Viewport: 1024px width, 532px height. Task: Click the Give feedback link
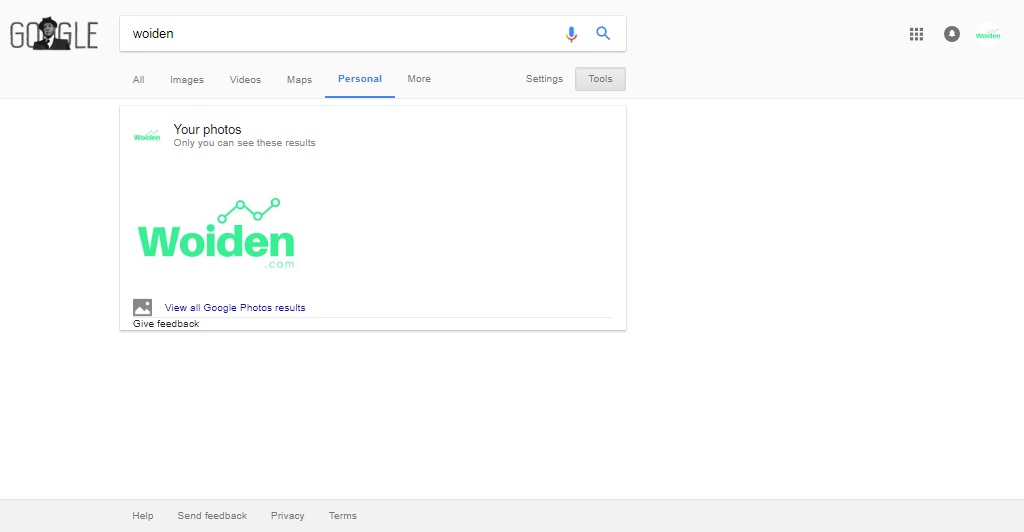click(166, 324)
